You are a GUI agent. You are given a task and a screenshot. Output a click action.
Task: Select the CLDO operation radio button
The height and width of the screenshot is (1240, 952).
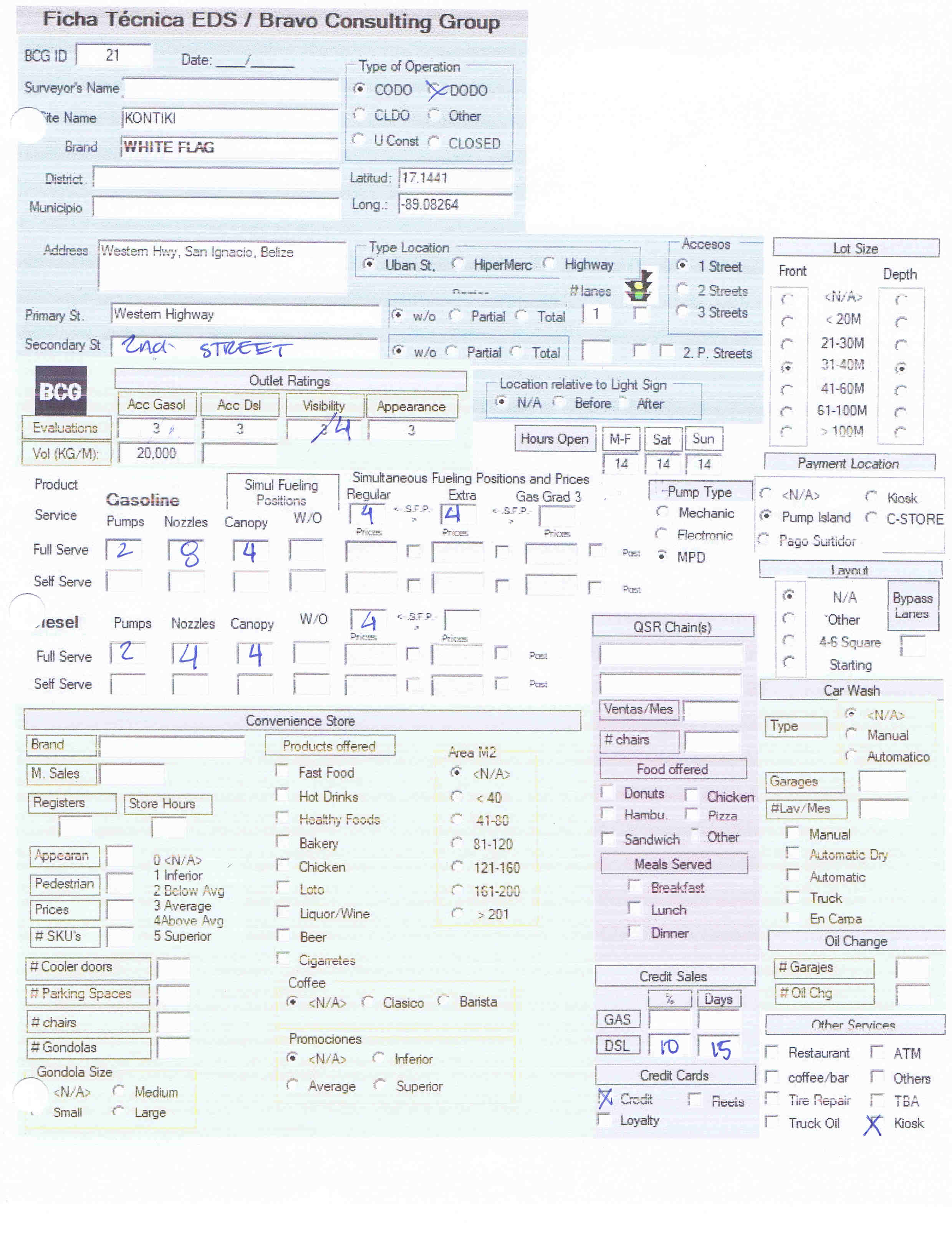click(x=359, y=115)
